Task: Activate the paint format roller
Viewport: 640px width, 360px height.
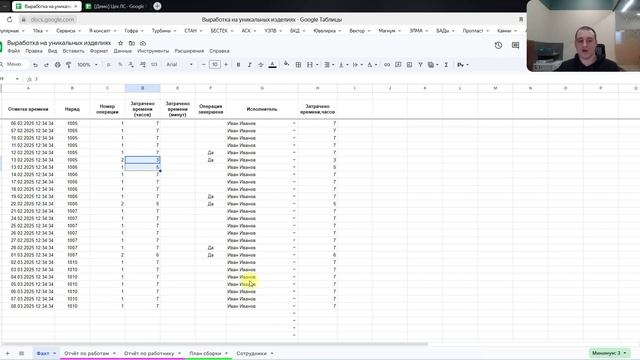Action: (69, 65)
